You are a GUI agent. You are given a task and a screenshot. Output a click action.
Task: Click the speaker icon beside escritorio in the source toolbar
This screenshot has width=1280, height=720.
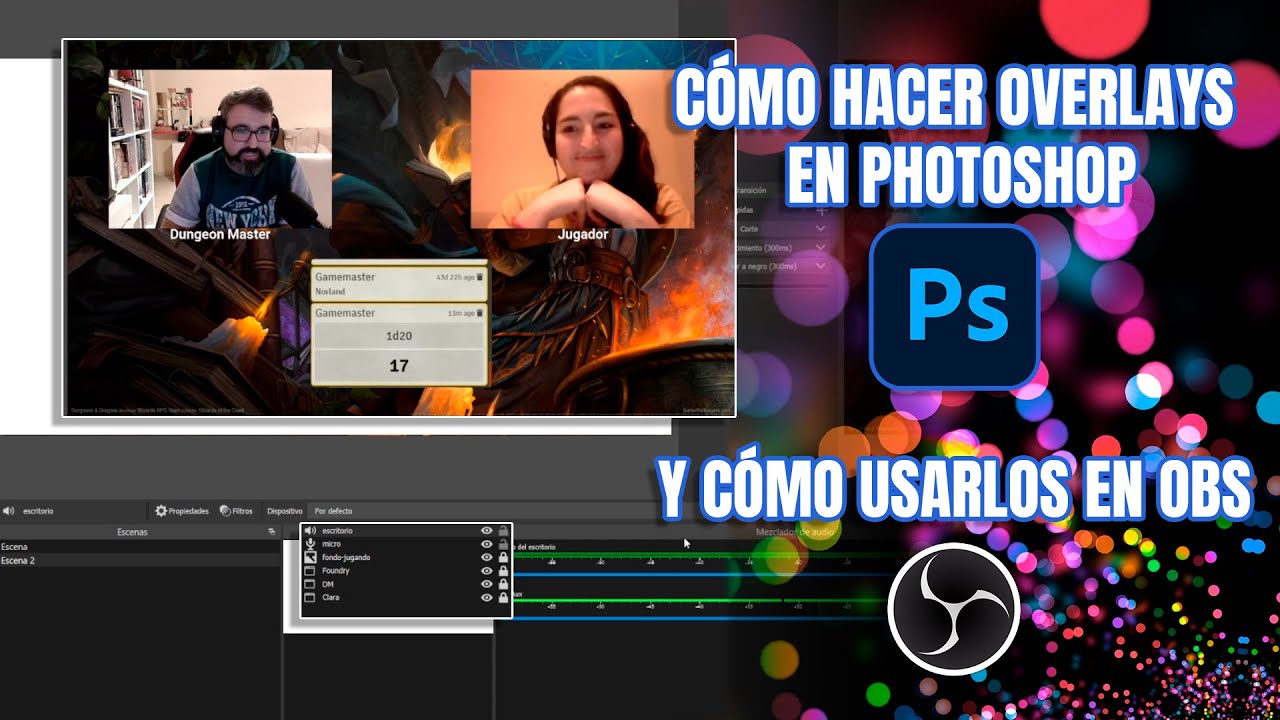point(9,511)
